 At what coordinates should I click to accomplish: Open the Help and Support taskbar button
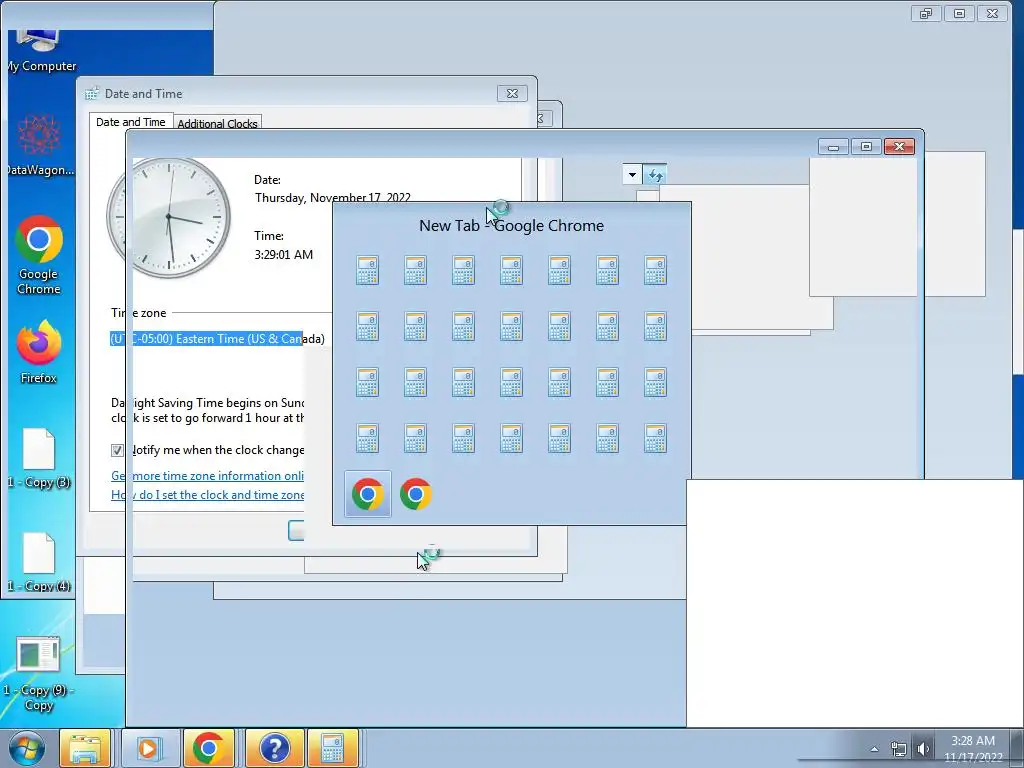tap(274, 748)
